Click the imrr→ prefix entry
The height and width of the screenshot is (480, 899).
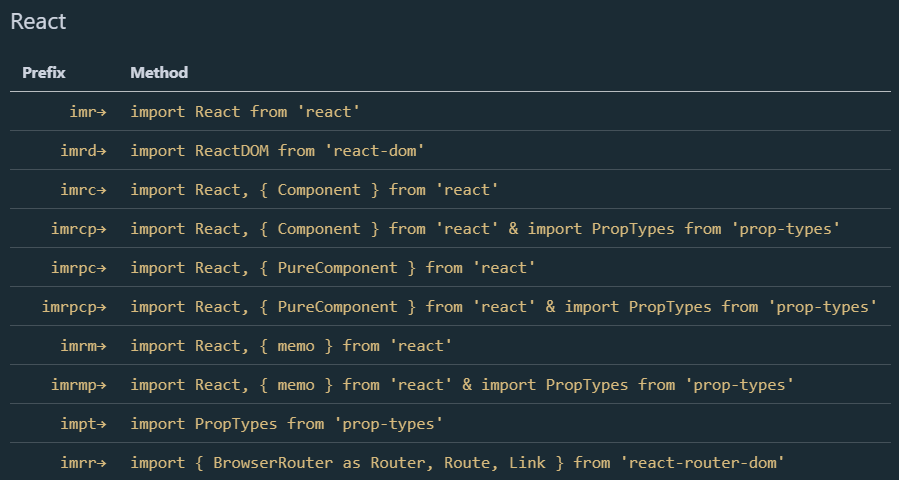pyautogui.click(x=83, y=462)
